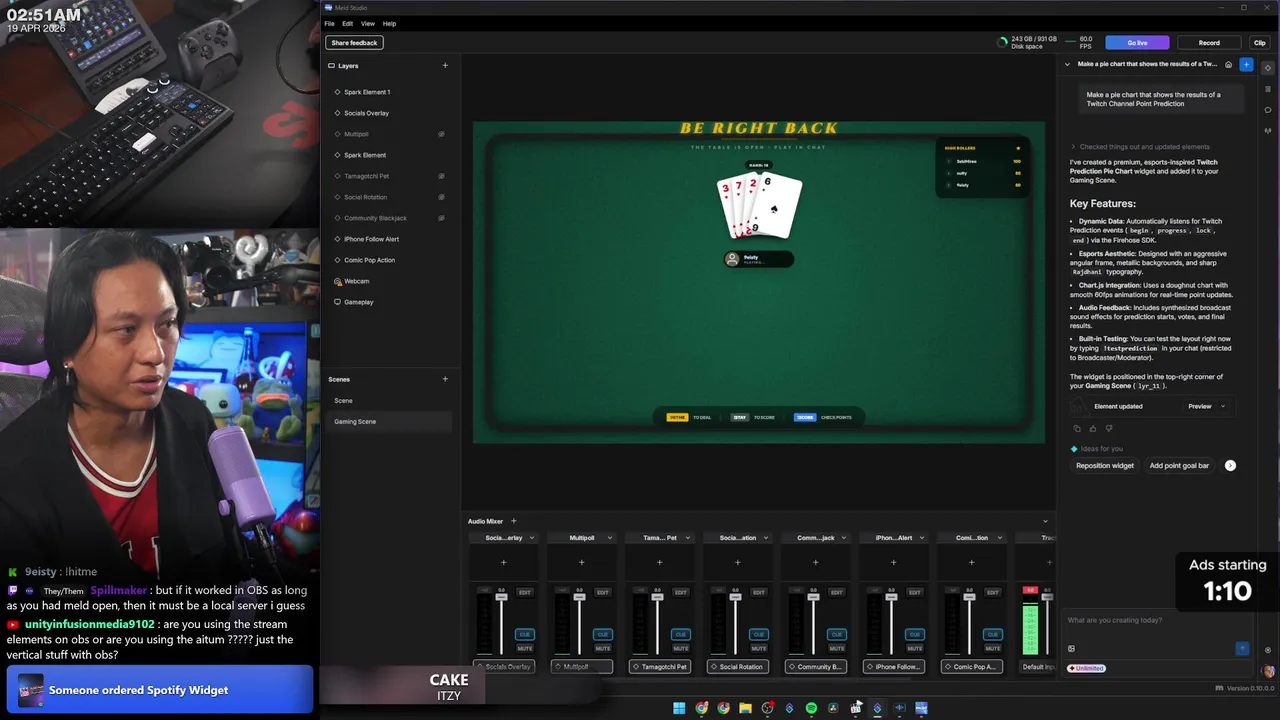Screen dimensions: 1280x720
Task: Open the diamond Spark icon in the right sidebar
Action: pos(1268,68)
